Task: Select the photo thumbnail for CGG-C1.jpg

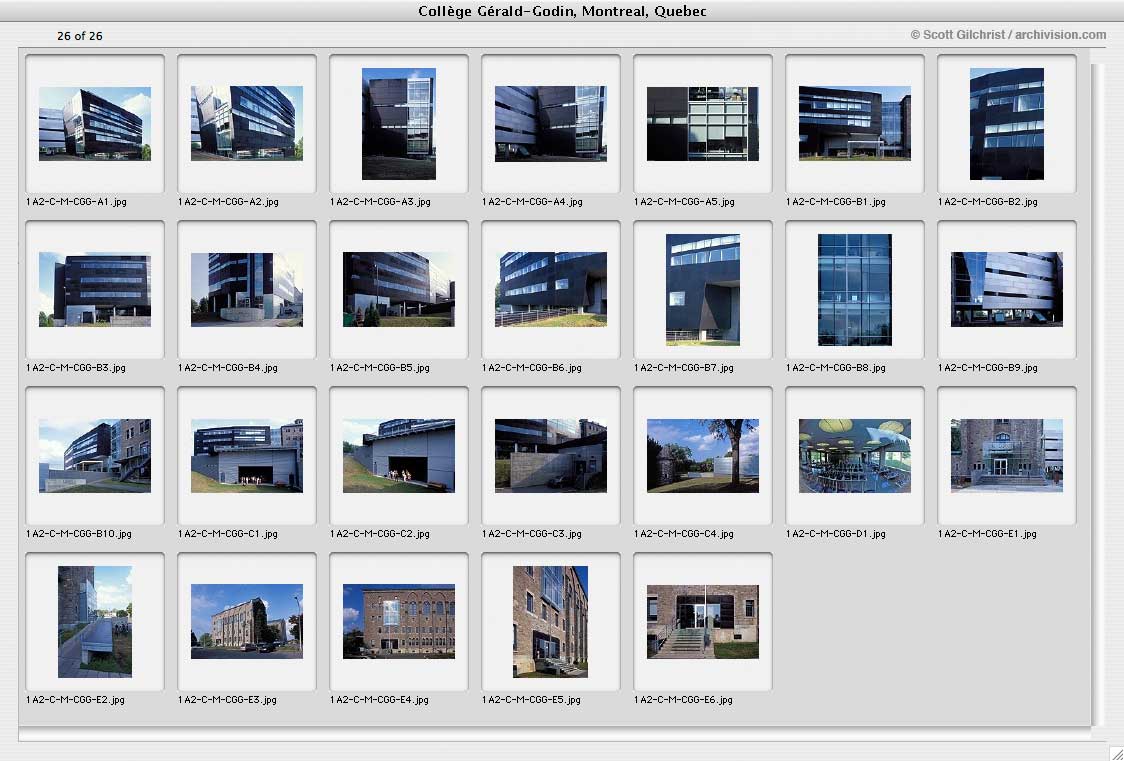Action: (247, 456)
